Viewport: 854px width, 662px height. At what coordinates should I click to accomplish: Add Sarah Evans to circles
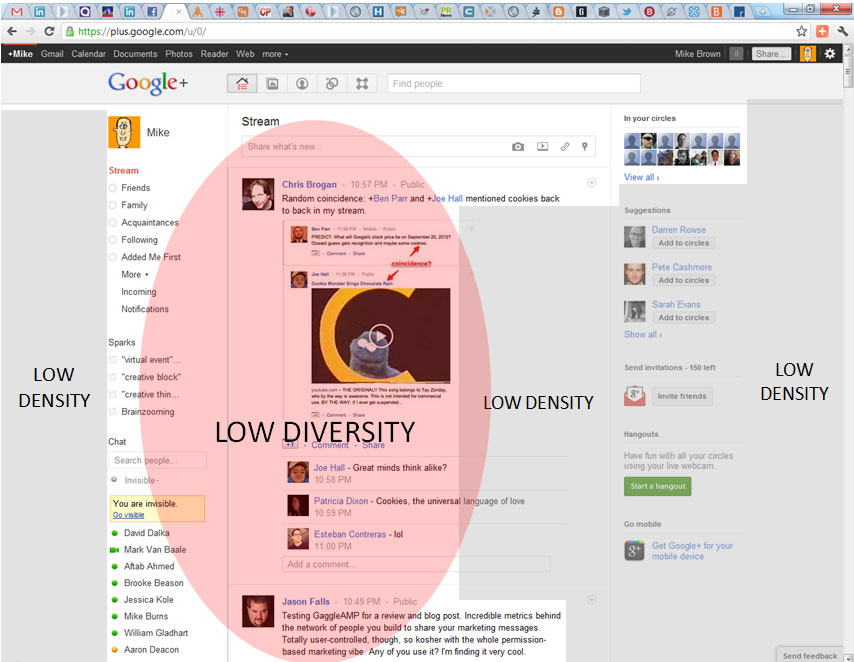point(684,318)
